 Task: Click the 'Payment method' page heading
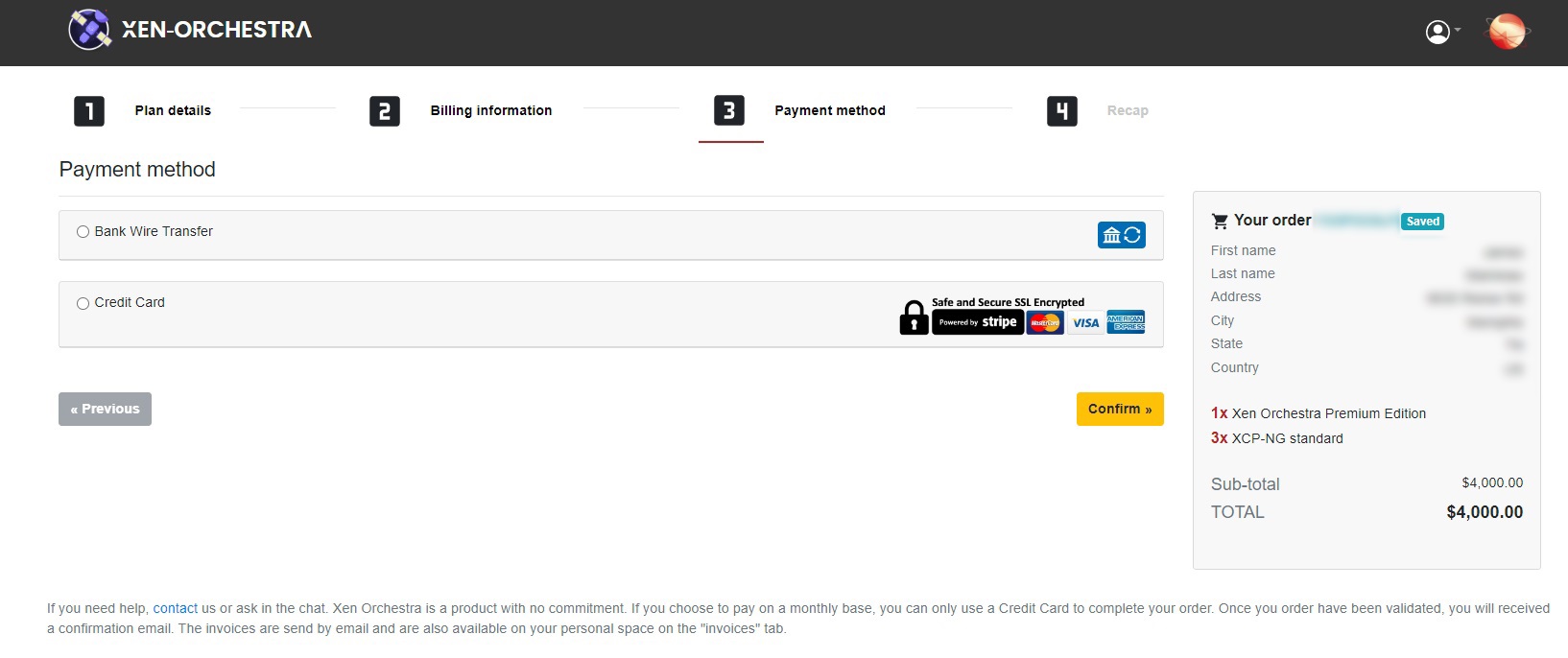coord(137,170)
